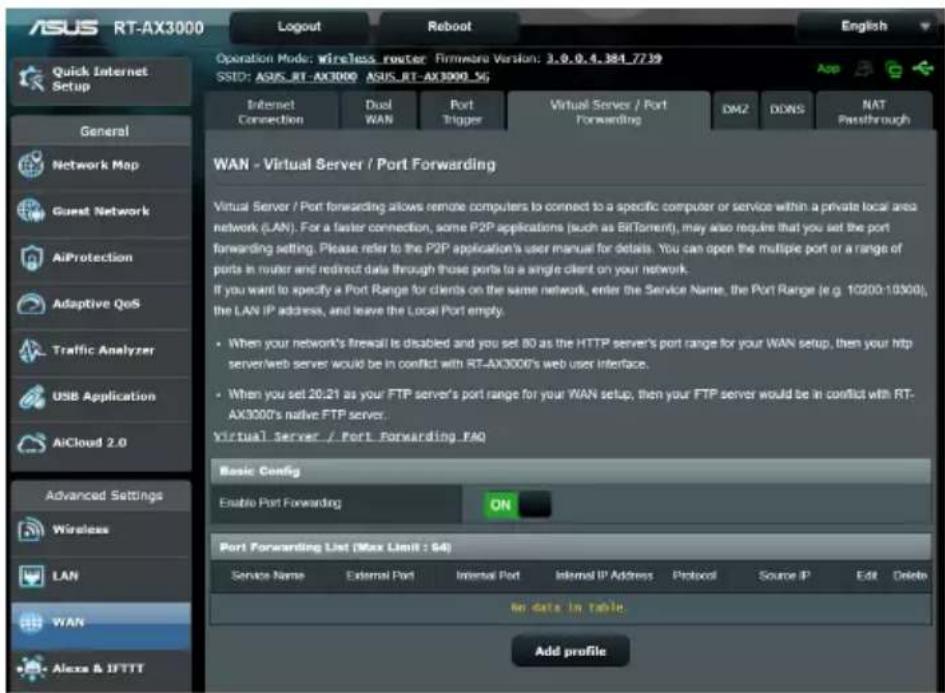
Task: Click the ASUS logo in header
Action: coord(63,27)
